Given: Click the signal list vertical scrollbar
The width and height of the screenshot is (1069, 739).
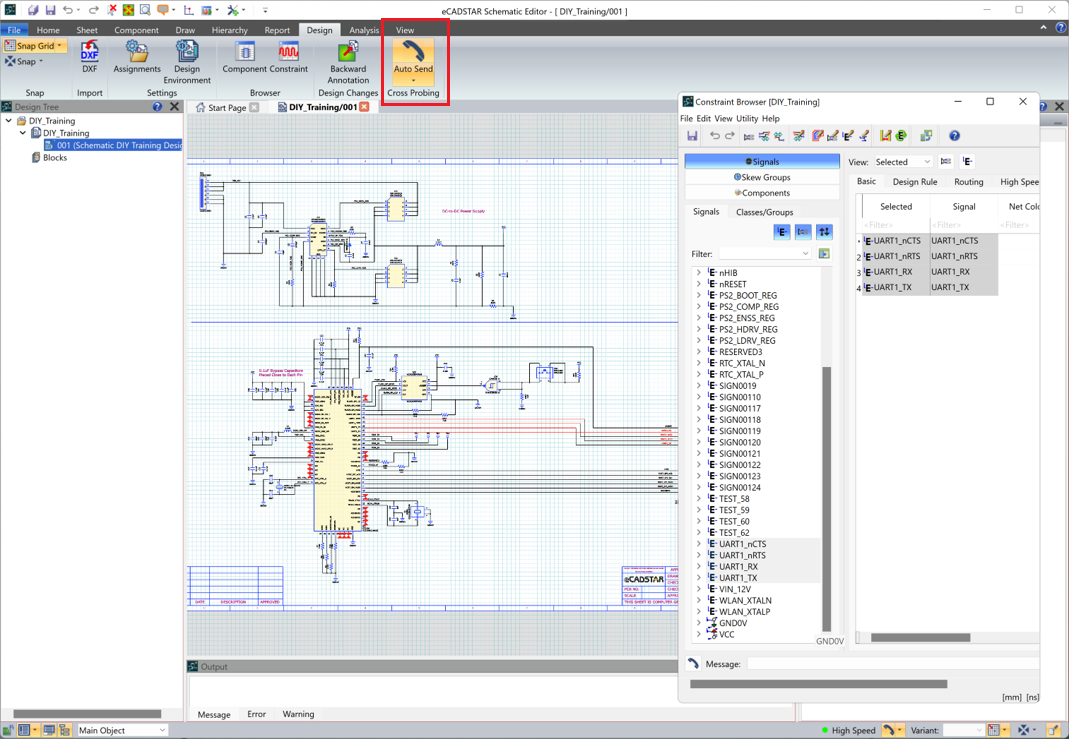Looking at the screenshot, I should 827,499.
